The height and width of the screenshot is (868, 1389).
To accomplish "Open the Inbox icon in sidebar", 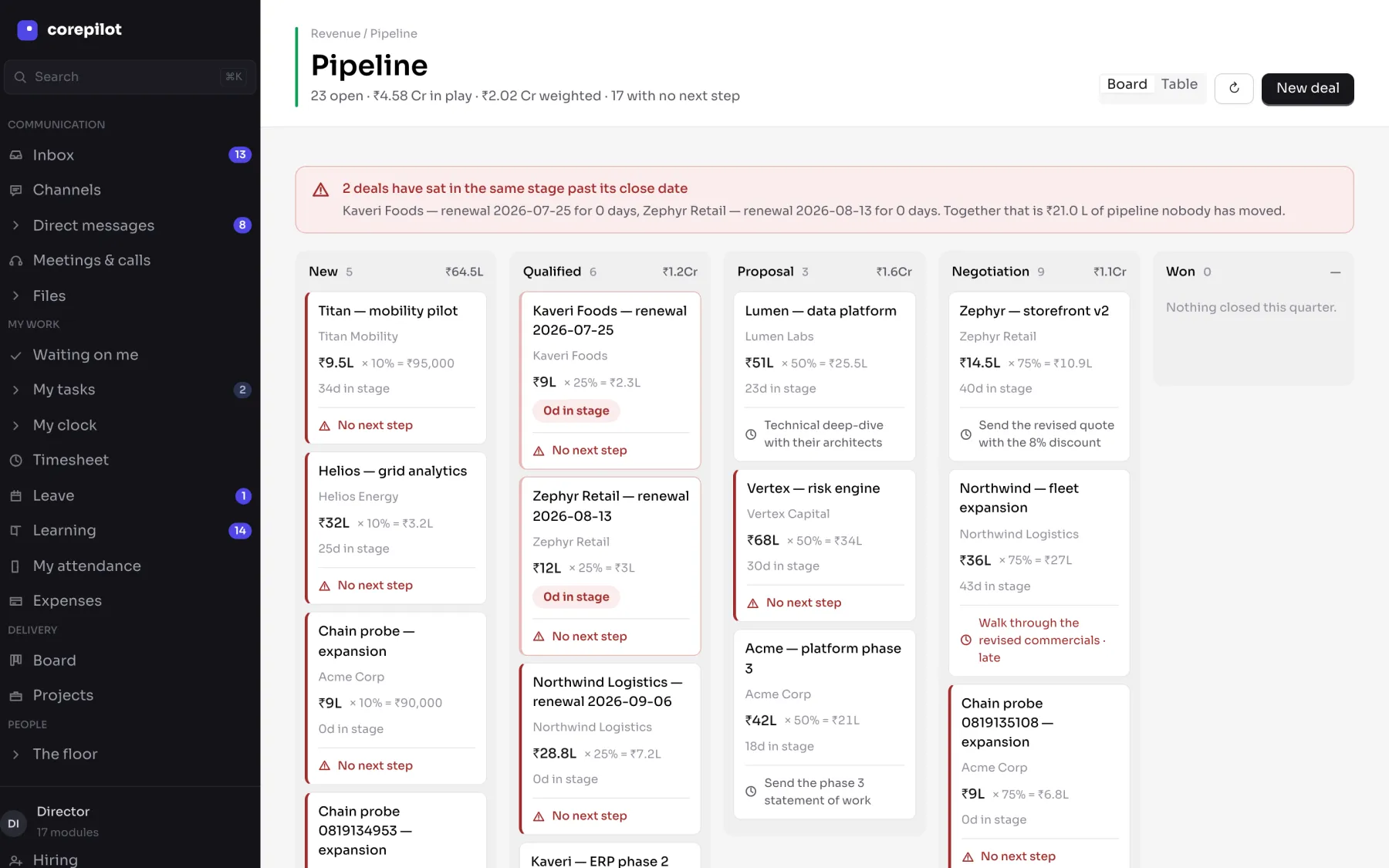I will tap(15, 155).
